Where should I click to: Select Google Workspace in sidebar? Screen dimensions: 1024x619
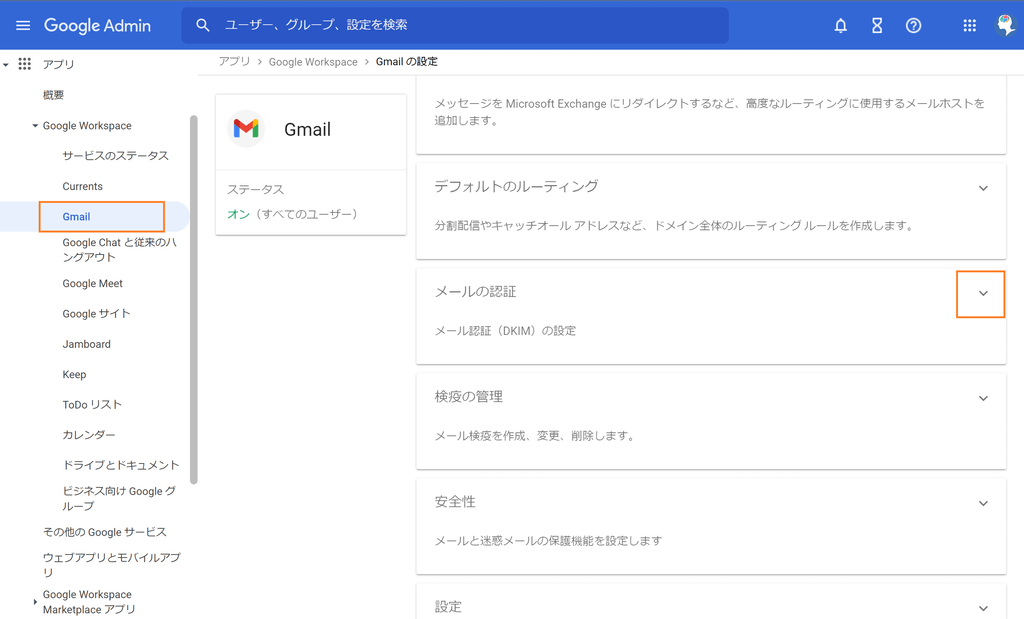[x=87, y=125]
